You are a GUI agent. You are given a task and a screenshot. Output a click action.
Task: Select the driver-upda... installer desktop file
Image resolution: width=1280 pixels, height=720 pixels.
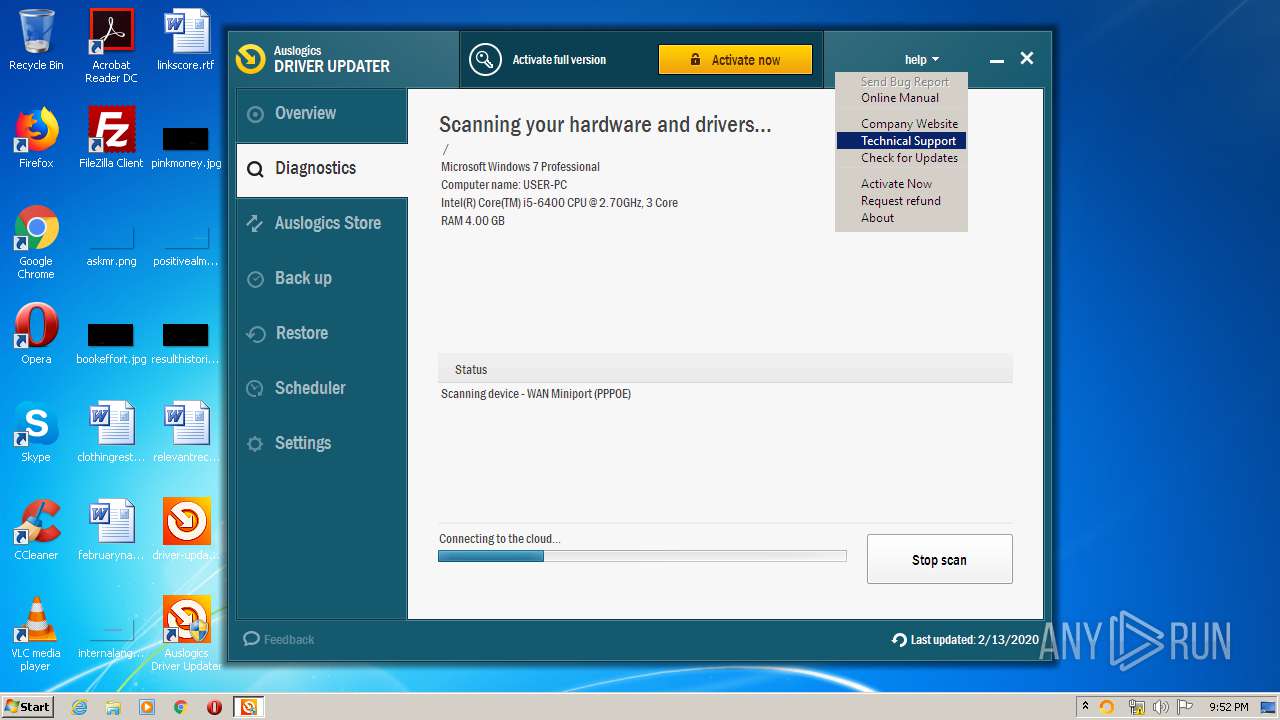click(186, 529)
